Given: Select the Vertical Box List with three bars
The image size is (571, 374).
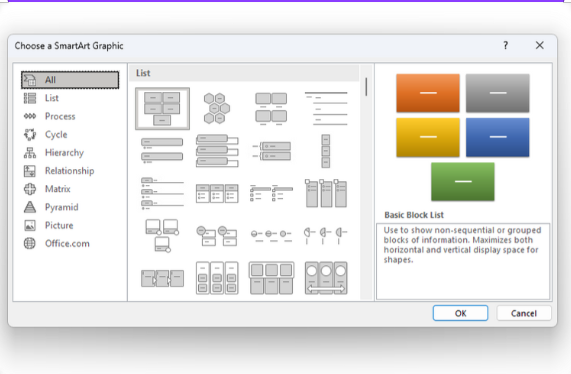Looking at the screenshot, I should click(217, 150).
